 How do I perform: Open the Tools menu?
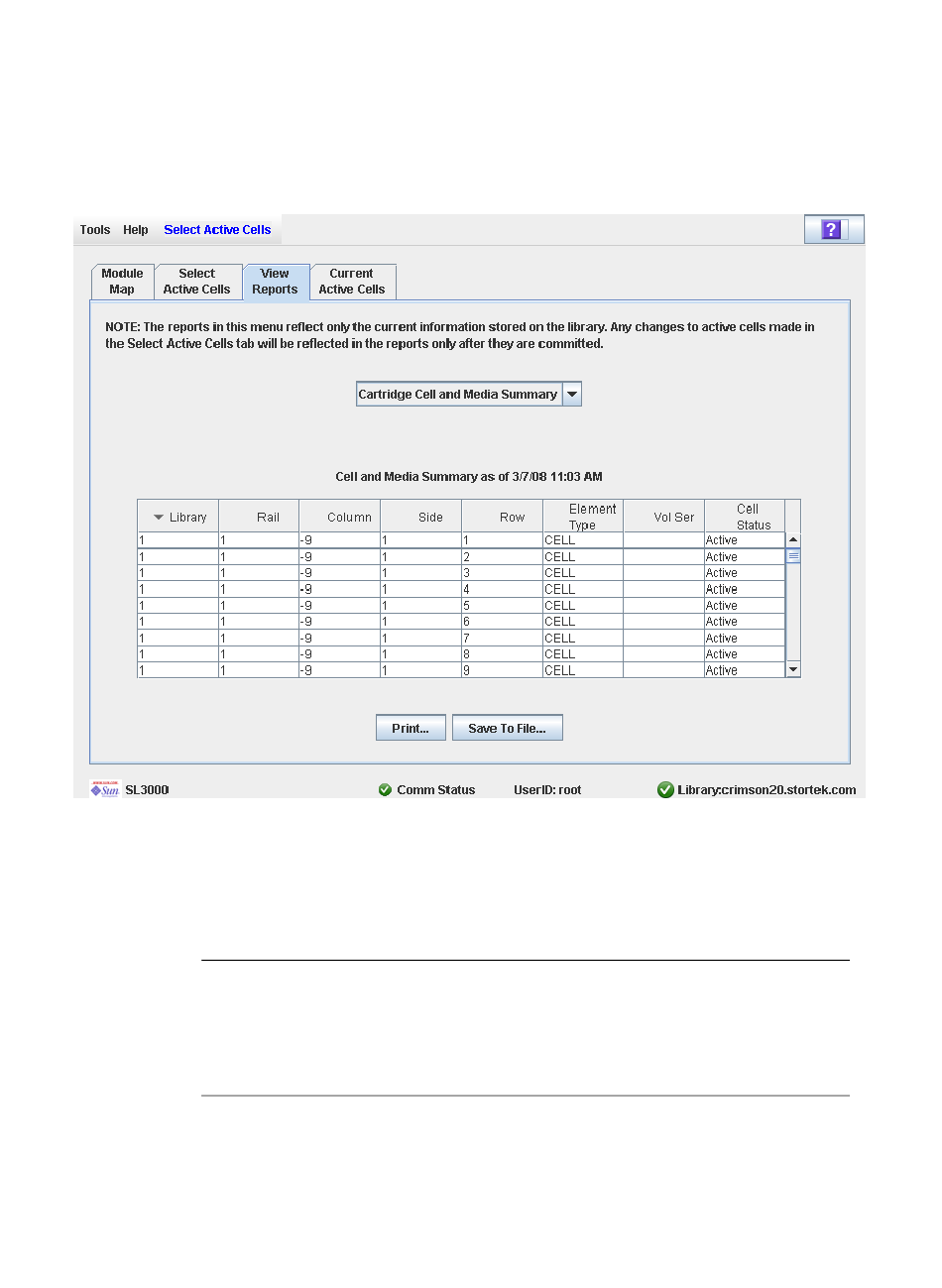point(95,230)
